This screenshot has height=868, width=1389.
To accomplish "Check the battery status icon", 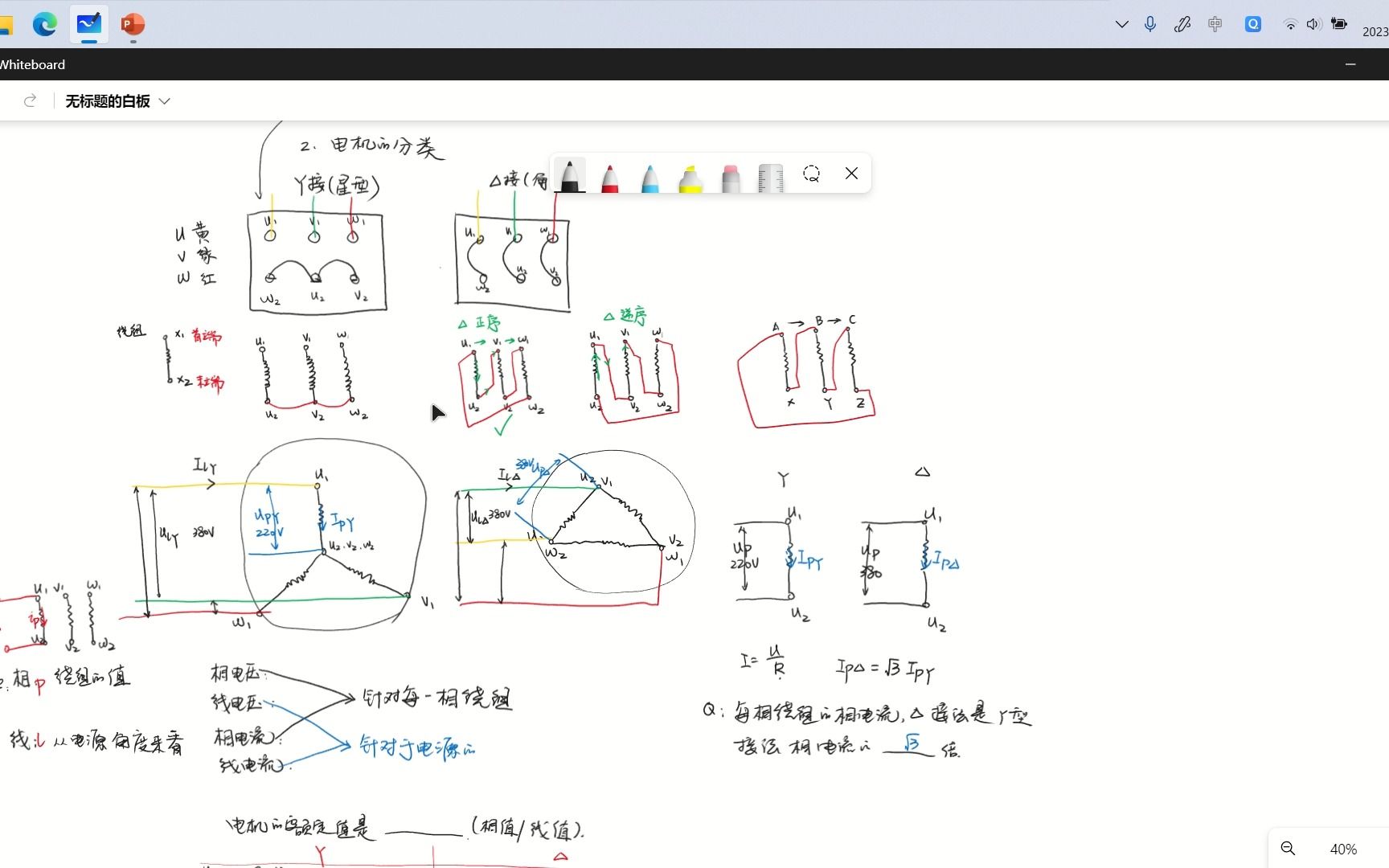I will click(x=1339, y=24).
